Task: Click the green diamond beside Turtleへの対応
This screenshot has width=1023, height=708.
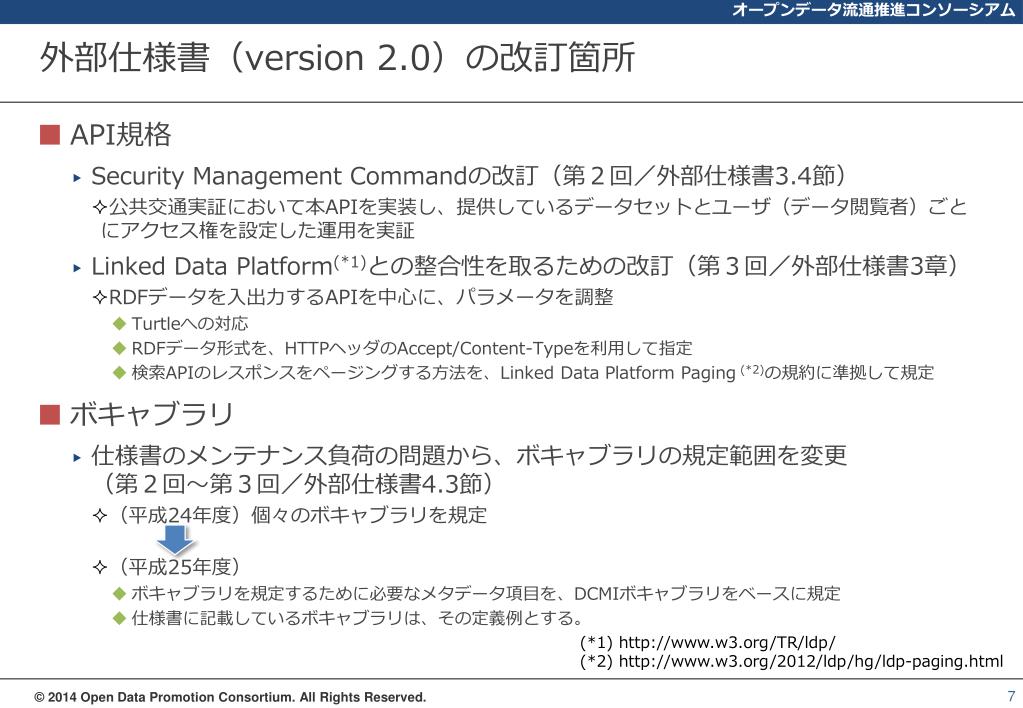Action: coord(119,324)
